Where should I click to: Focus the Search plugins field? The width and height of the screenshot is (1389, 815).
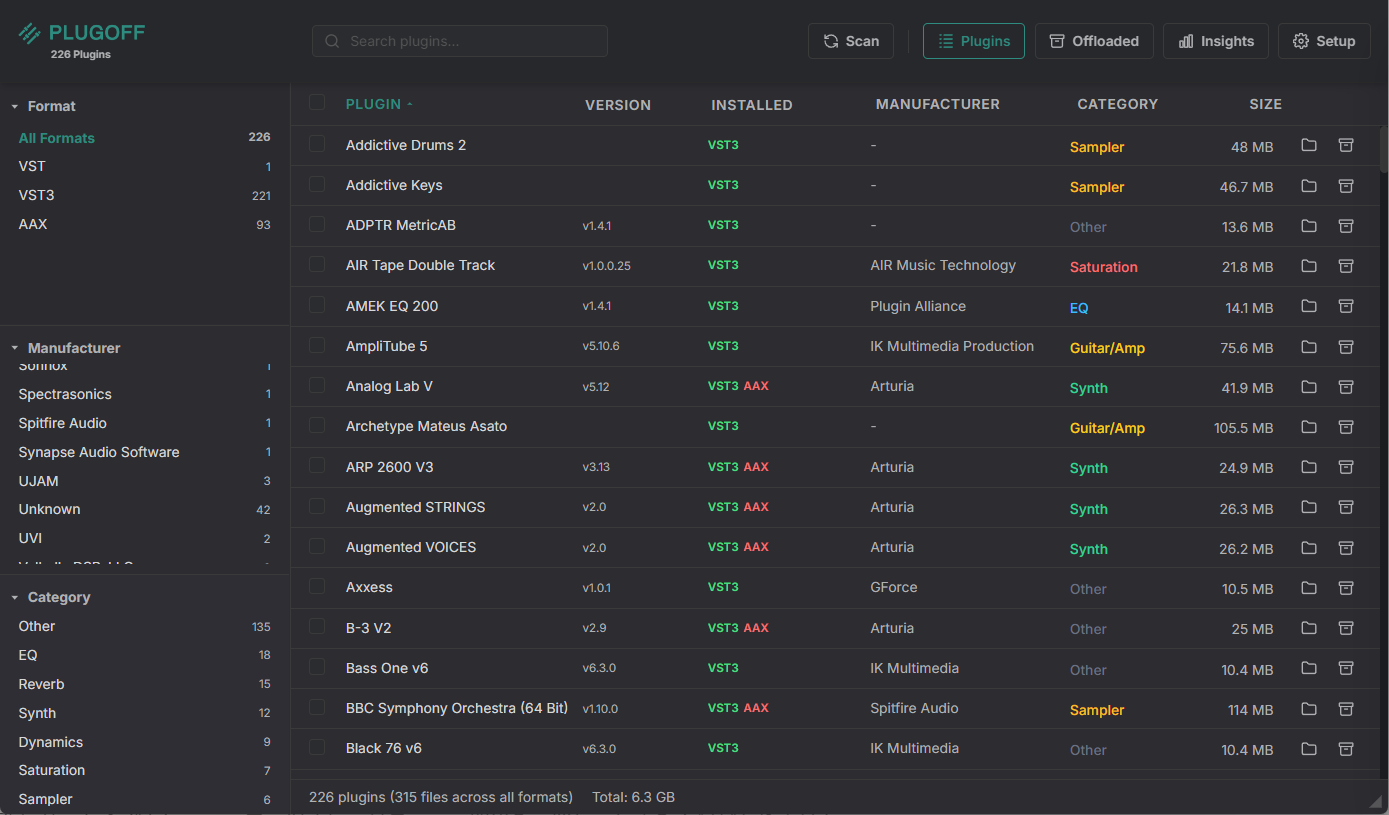point(460,41)
